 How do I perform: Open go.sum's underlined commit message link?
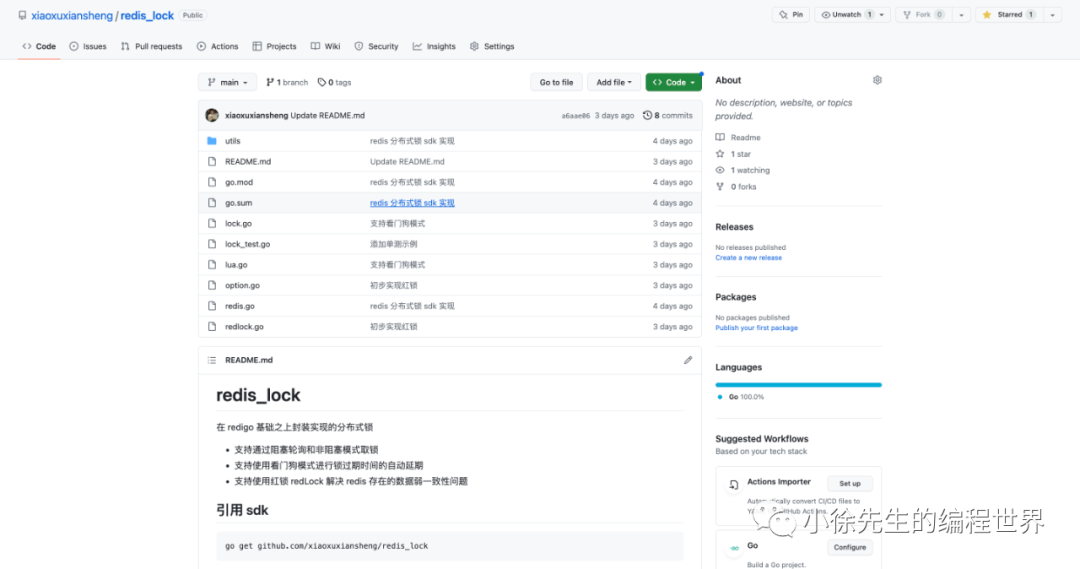(x=412, y=203)
